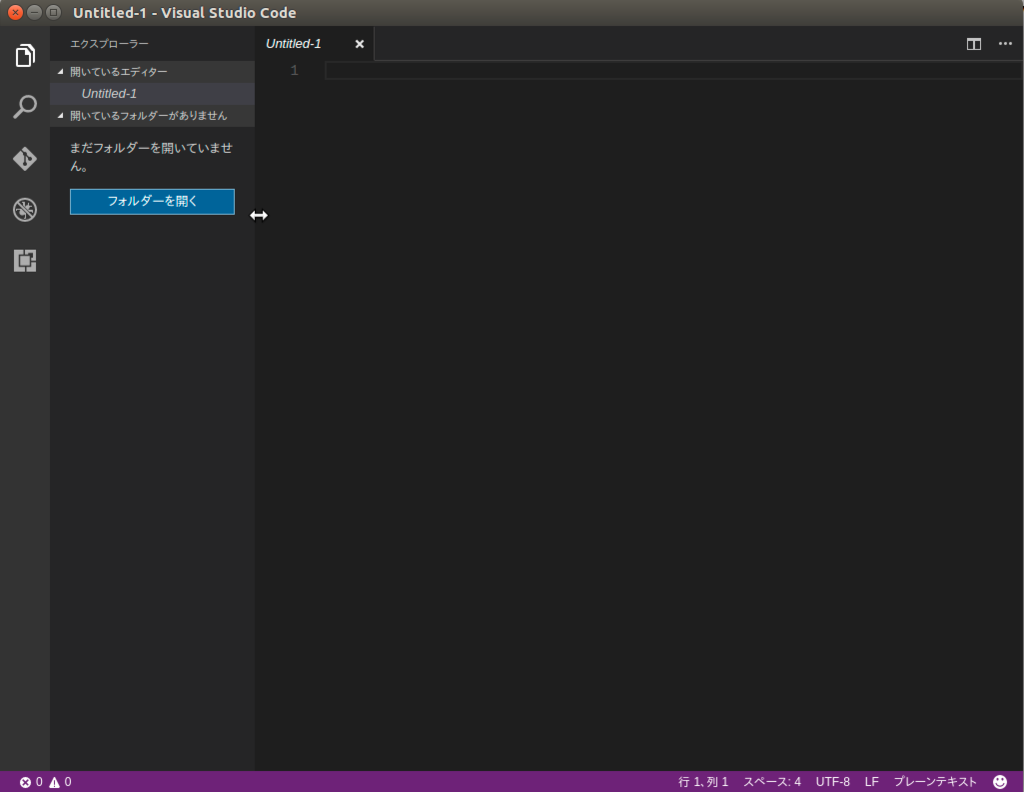
Task: Click the feedback smiley icon
Action: click(x=1000, y=782)
